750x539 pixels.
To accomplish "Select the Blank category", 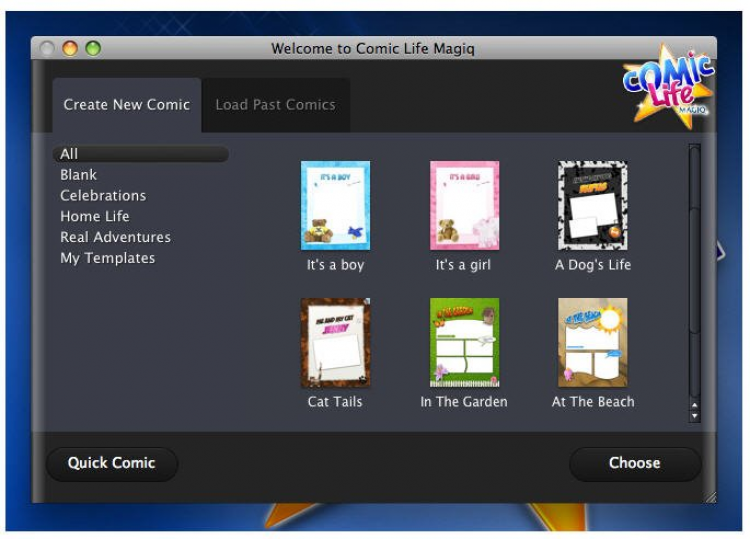I will (78, 175).
